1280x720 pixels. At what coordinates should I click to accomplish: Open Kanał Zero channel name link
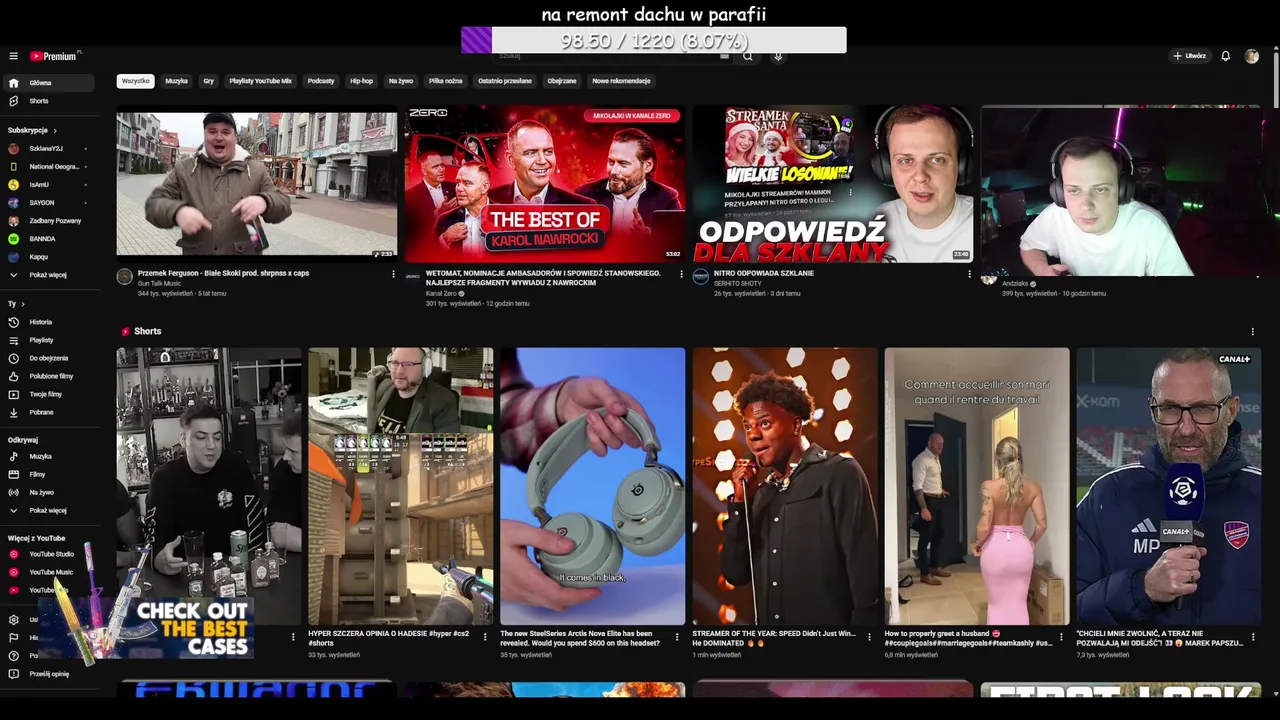coord(441,294)
